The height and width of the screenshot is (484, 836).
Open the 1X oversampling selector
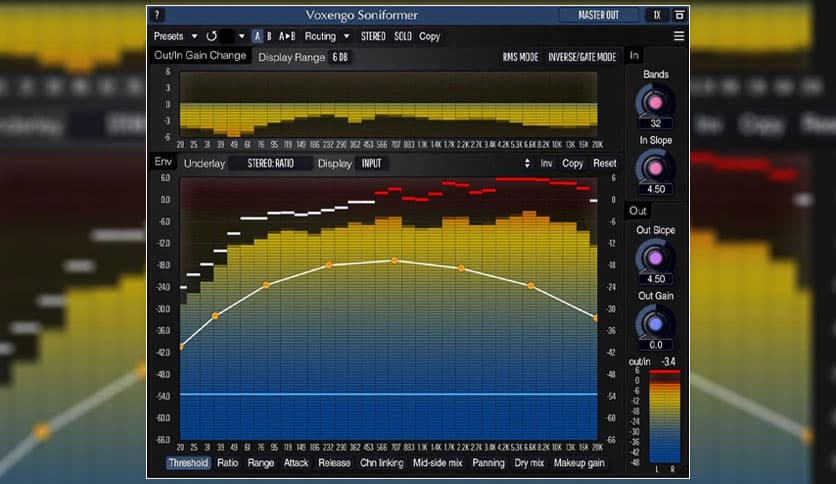(x=657, y=15)
